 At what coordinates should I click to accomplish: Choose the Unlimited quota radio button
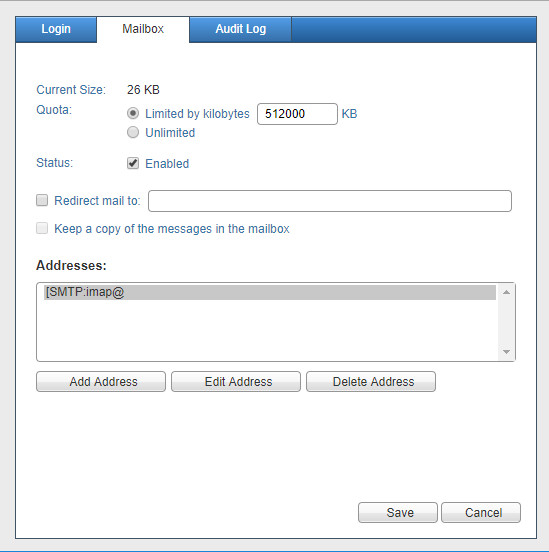133,132
